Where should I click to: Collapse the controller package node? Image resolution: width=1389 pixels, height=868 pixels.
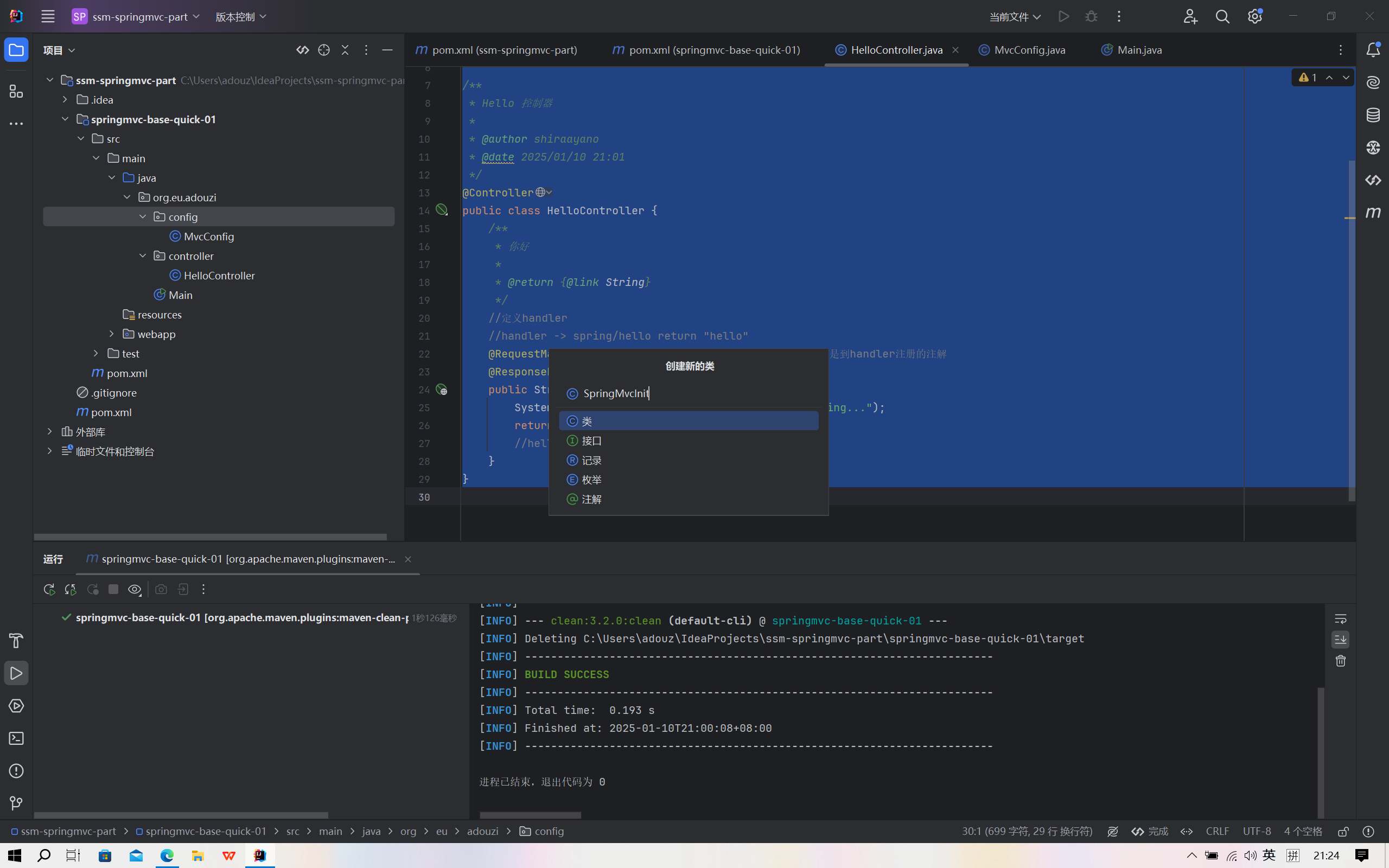pos(143,256)
